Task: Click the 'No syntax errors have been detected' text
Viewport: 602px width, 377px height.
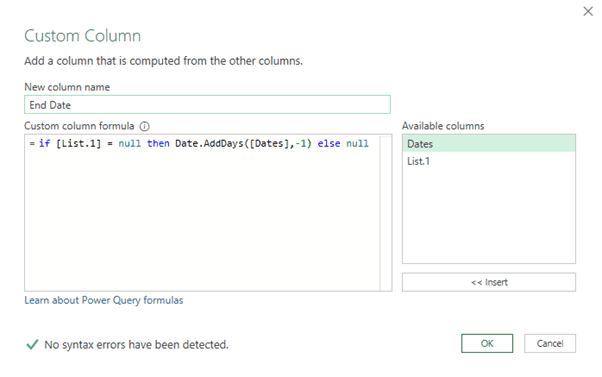Action: (136, 345)
